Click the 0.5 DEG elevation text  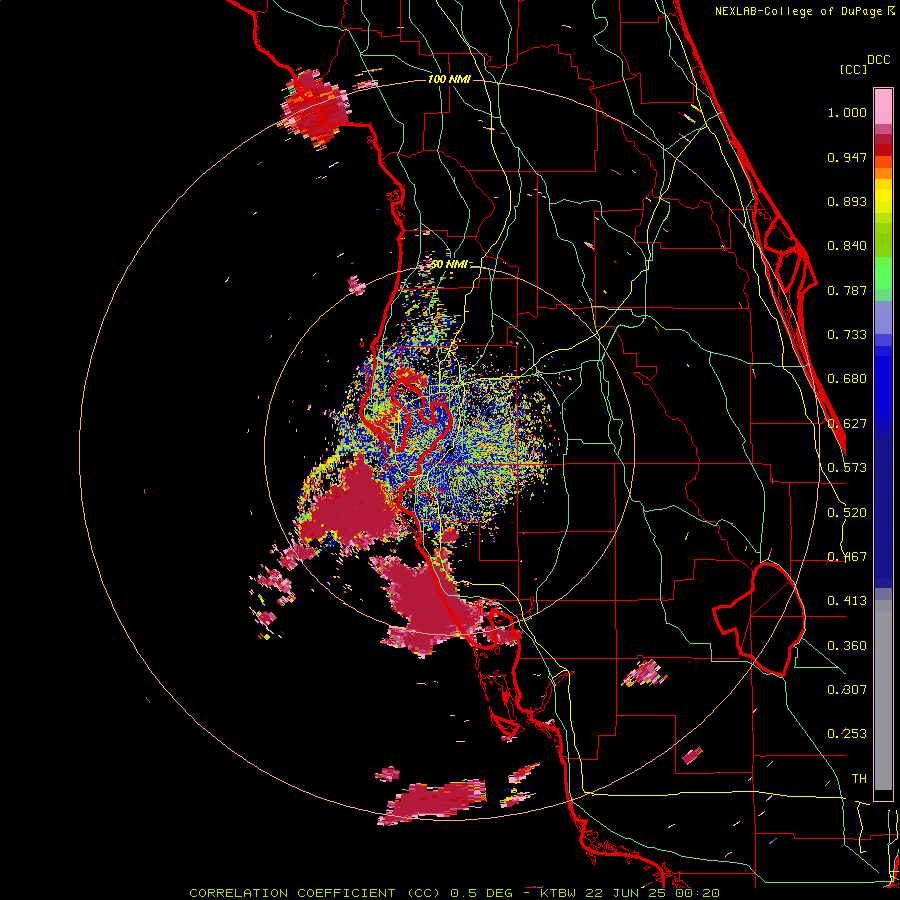480,893
